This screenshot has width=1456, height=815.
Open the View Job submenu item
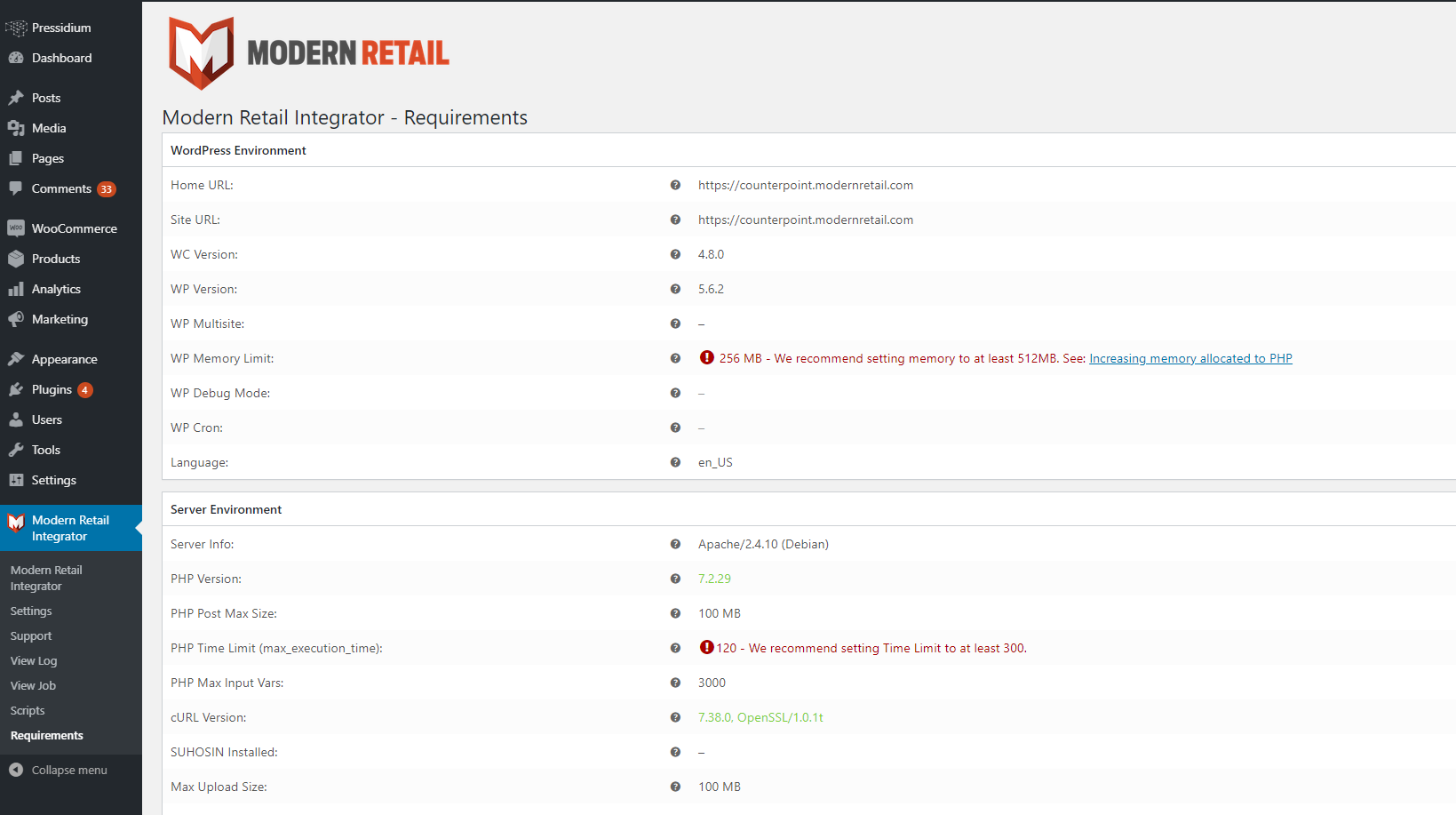coord(33,686)
